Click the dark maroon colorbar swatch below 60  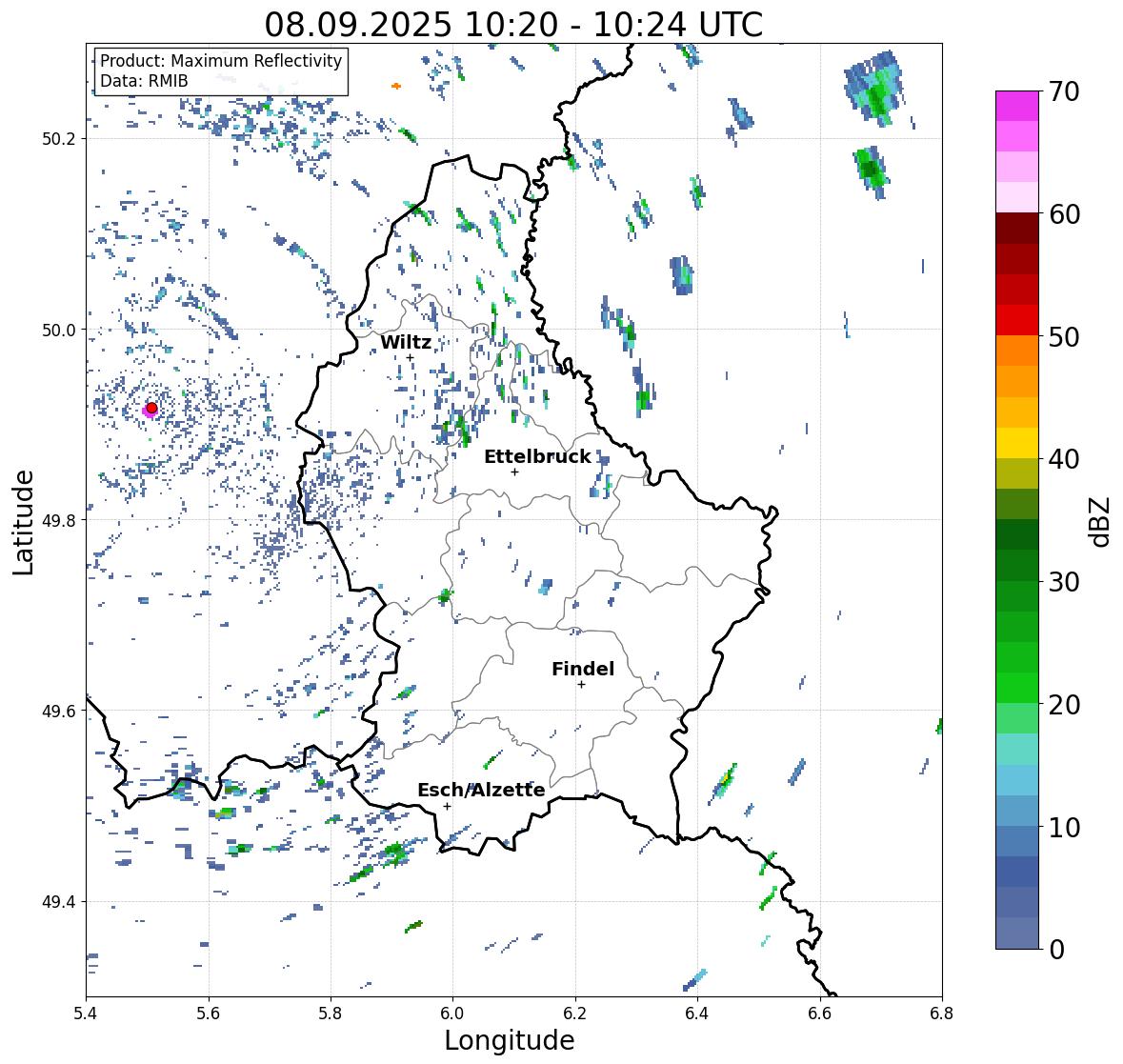coord(1017,229)
